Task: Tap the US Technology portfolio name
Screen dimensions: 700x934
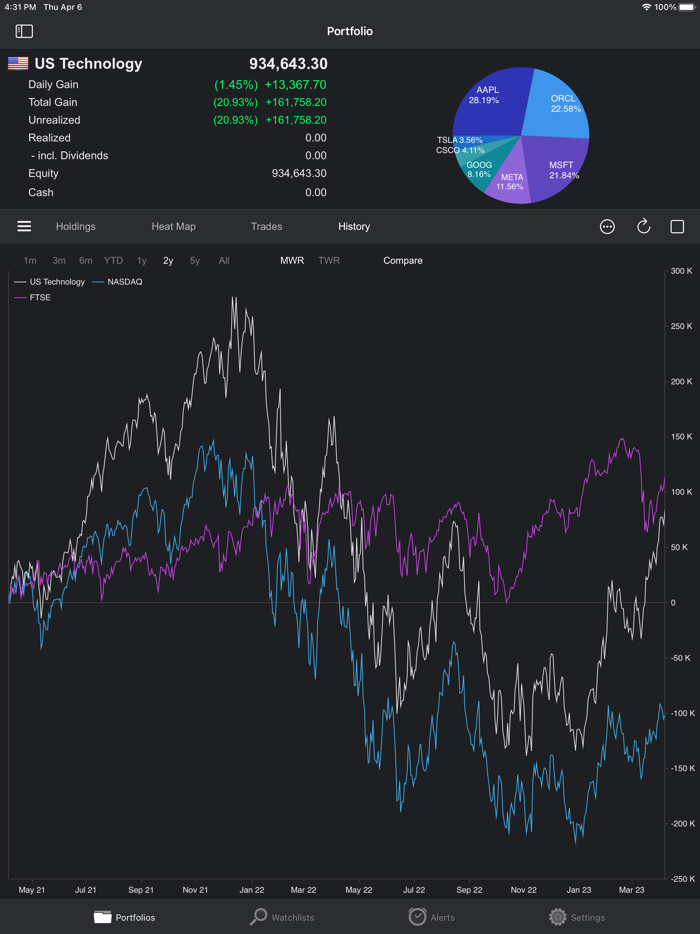Action: pos(88,64)
